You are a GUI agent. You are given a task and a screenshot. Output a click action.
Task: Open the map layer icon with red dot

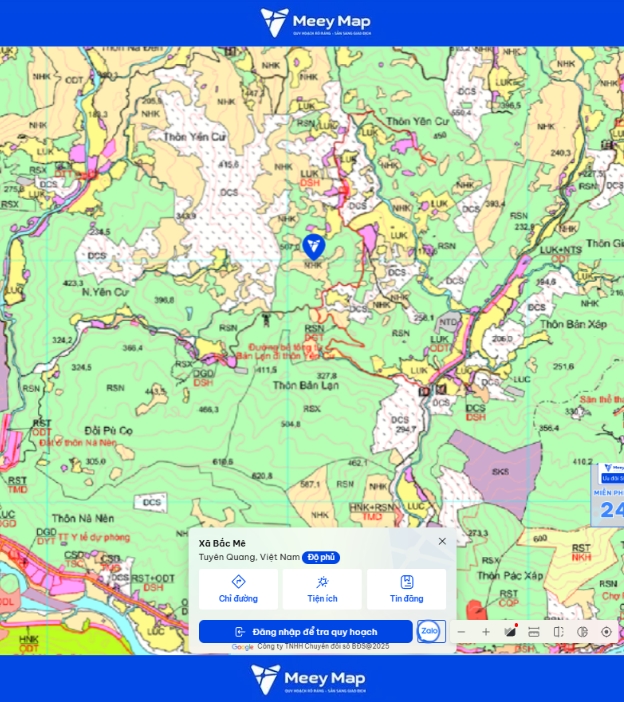[x=510, y=632]
